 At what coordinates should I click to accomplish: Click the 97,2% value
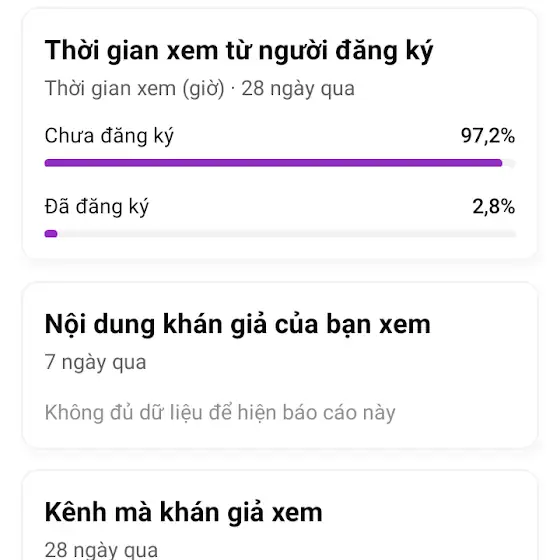point(488,136)
